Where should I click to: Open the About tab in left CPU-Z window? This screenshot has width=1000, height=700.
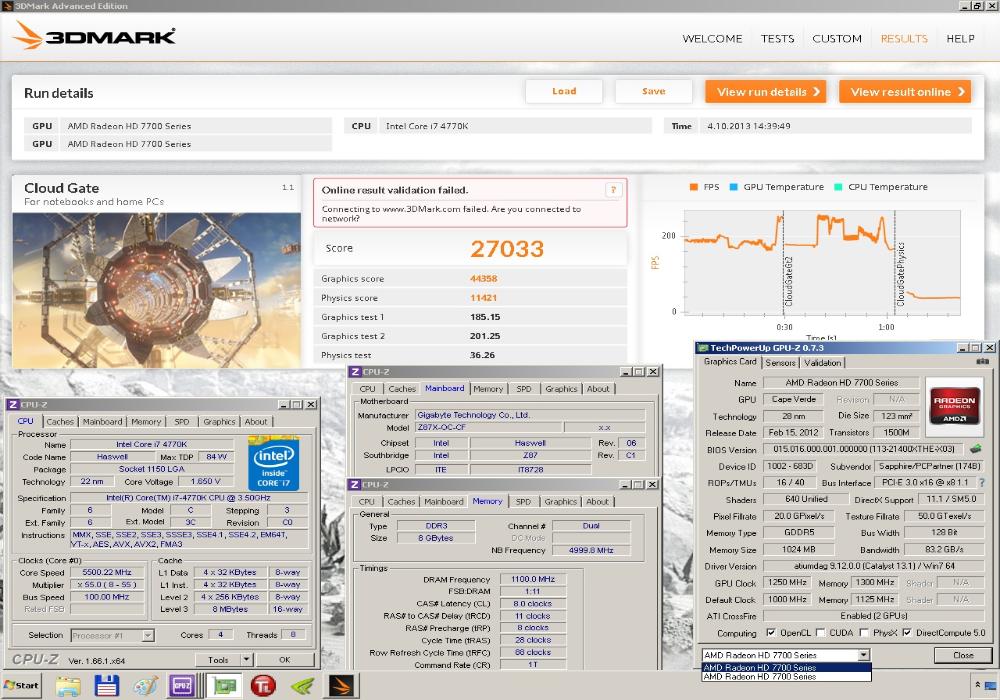[x=256, y=421]
